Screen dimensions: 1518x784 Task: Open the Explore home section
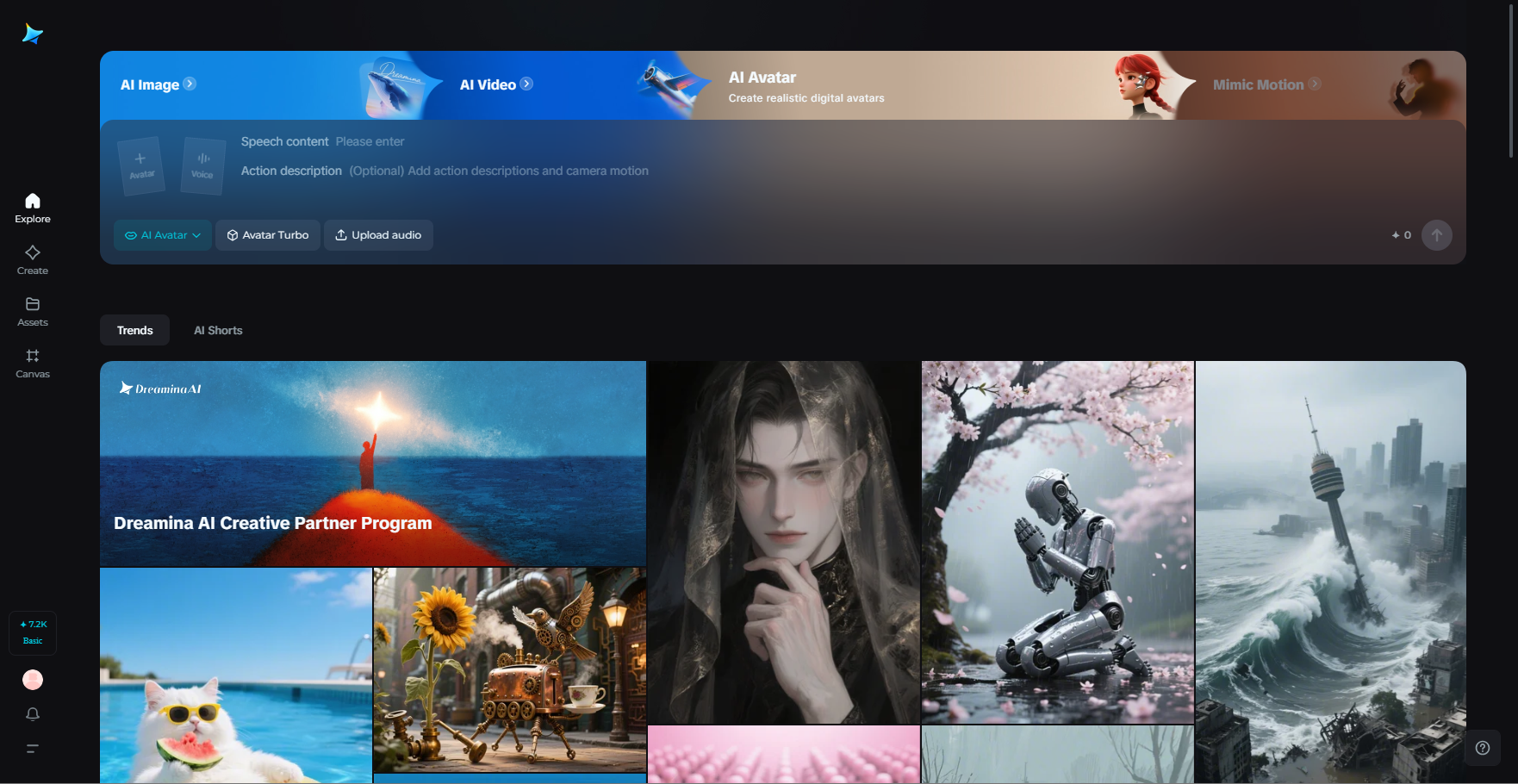coord(32,207)
